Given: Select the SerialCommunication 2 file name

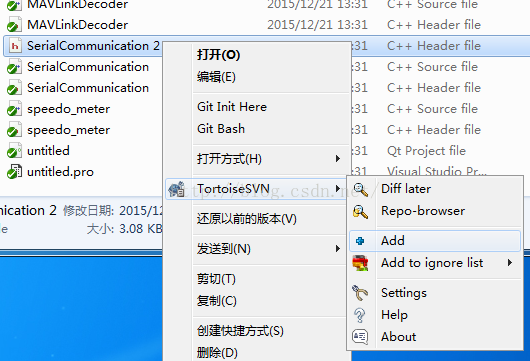Looking at the screenshot, I should click(93, 46).
